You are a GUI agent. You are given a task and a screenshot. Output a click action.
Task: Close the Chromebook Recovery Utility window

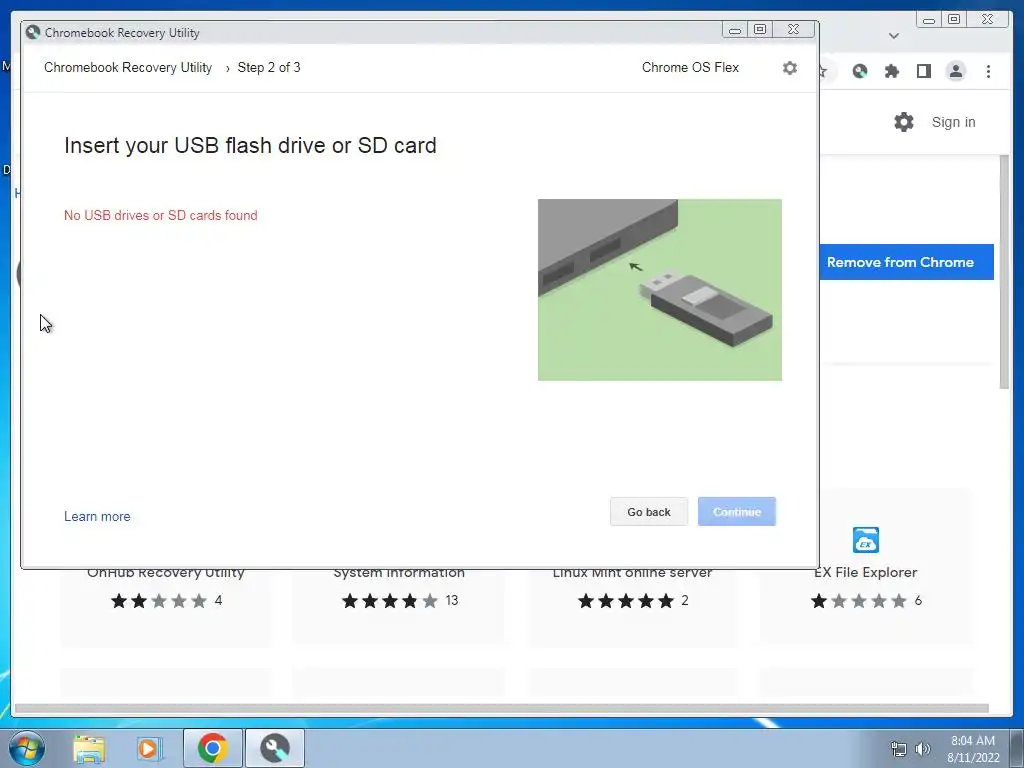793,29
